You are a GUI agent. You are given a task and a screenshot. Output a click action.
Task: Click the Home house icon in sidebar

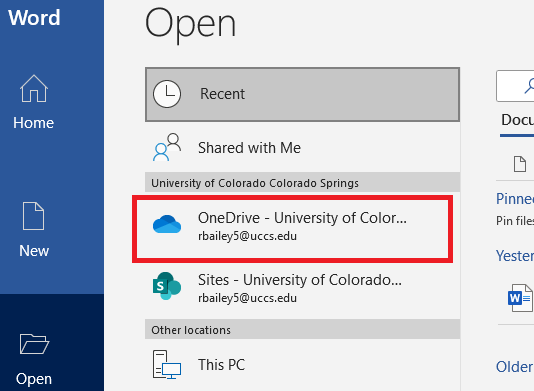coord(34,89)
